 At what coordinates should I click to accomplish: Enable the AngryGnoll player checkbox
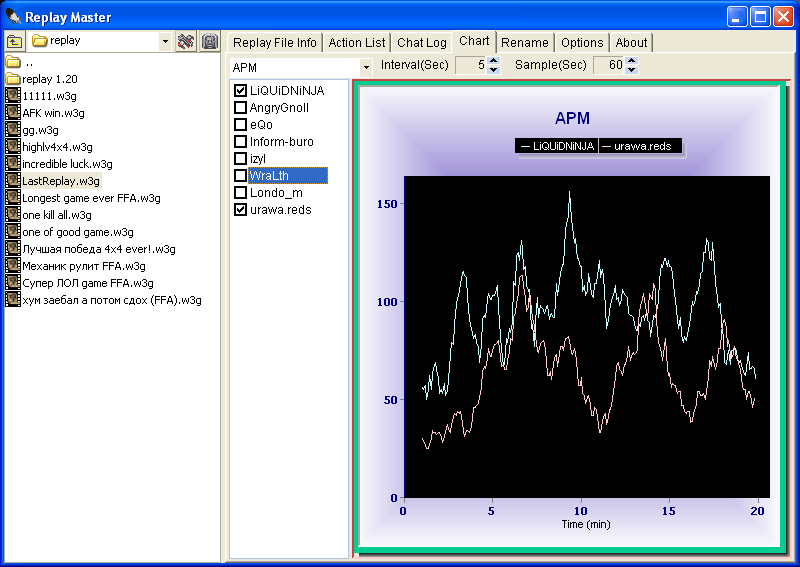(240, 108)
